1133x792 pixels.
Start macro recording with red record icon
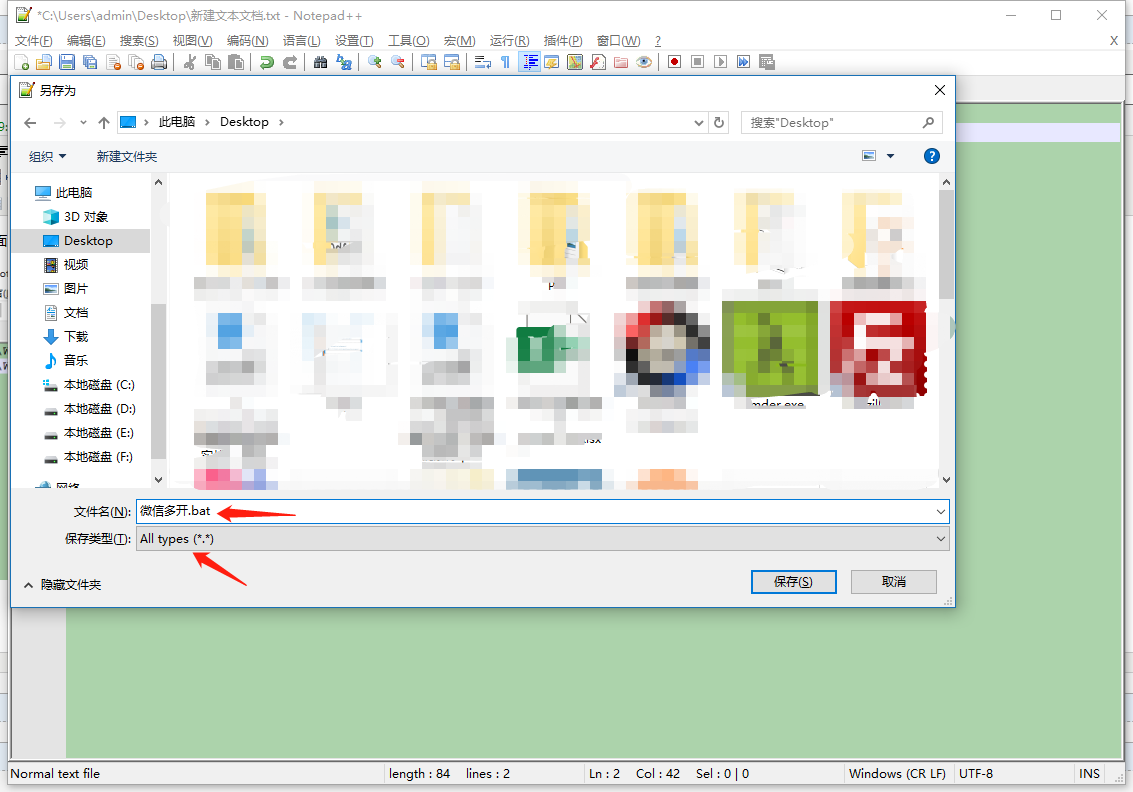pyautogui.click(x=674, y=62)
